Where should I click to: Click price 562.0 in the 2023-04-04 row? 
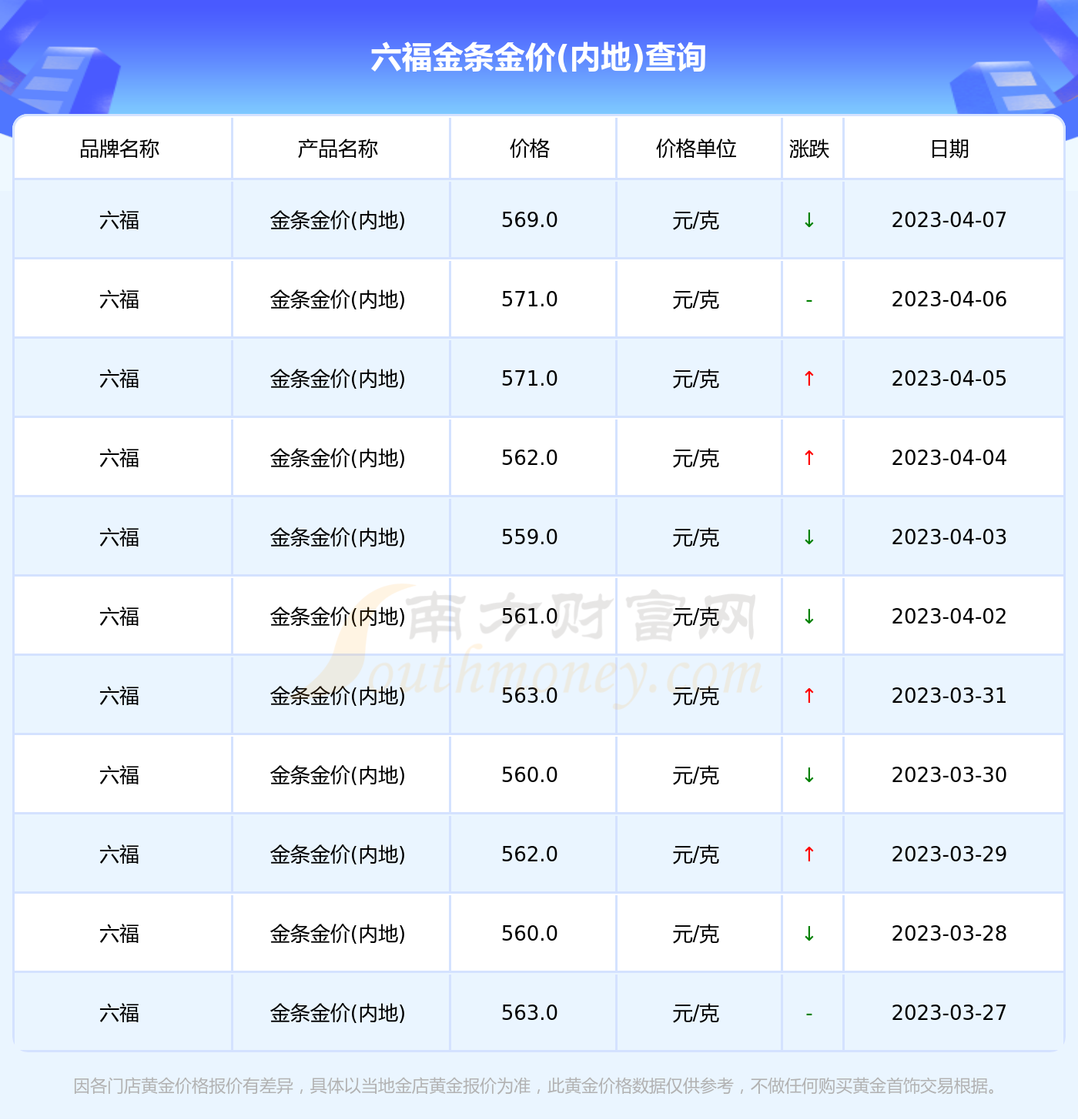coord(530,458)
